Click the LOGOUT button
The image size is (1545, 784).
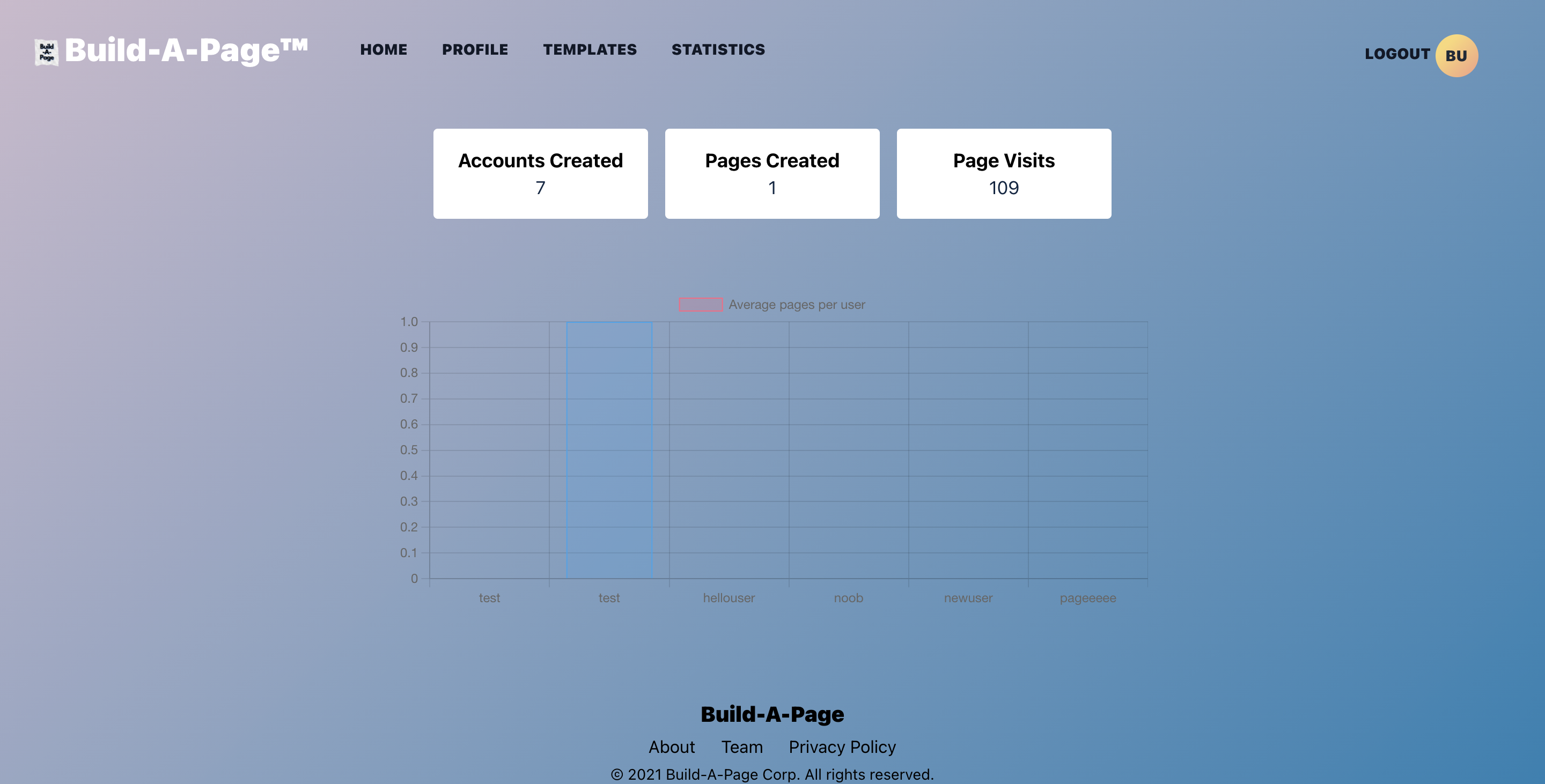[1397, 54]
